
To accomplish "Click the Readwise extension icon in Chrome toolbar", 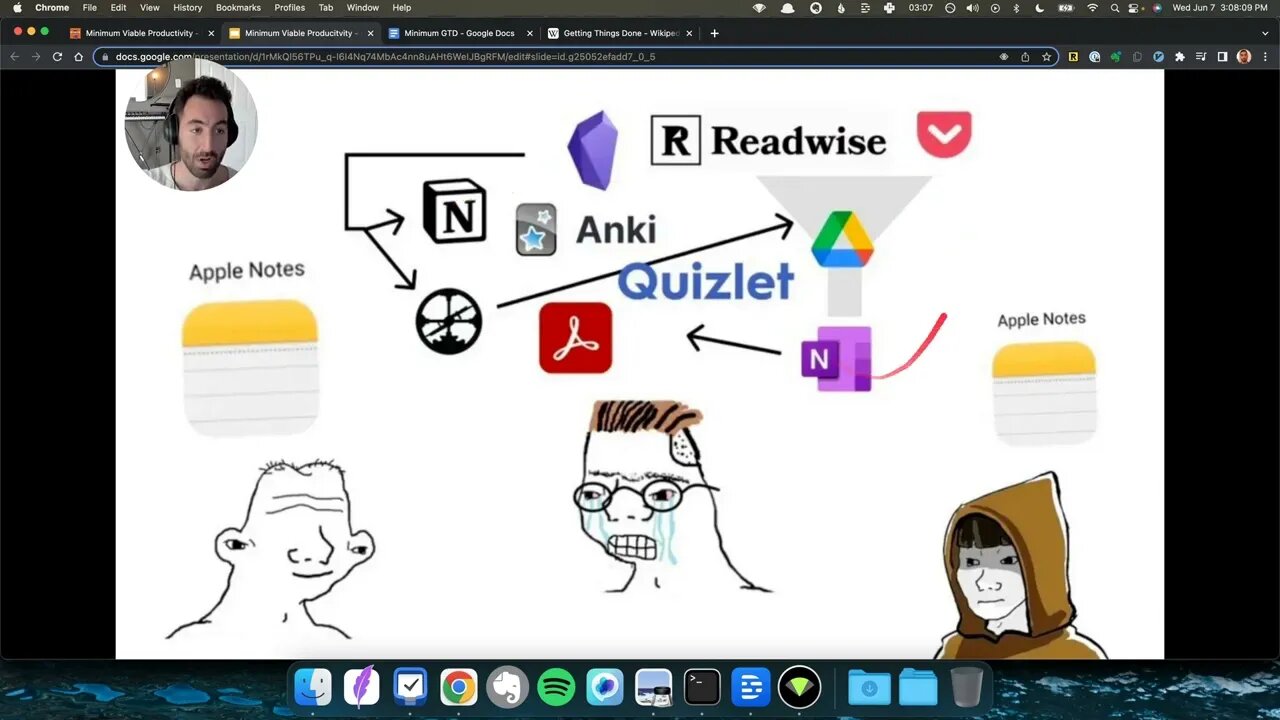I will tap(1073, 57).
